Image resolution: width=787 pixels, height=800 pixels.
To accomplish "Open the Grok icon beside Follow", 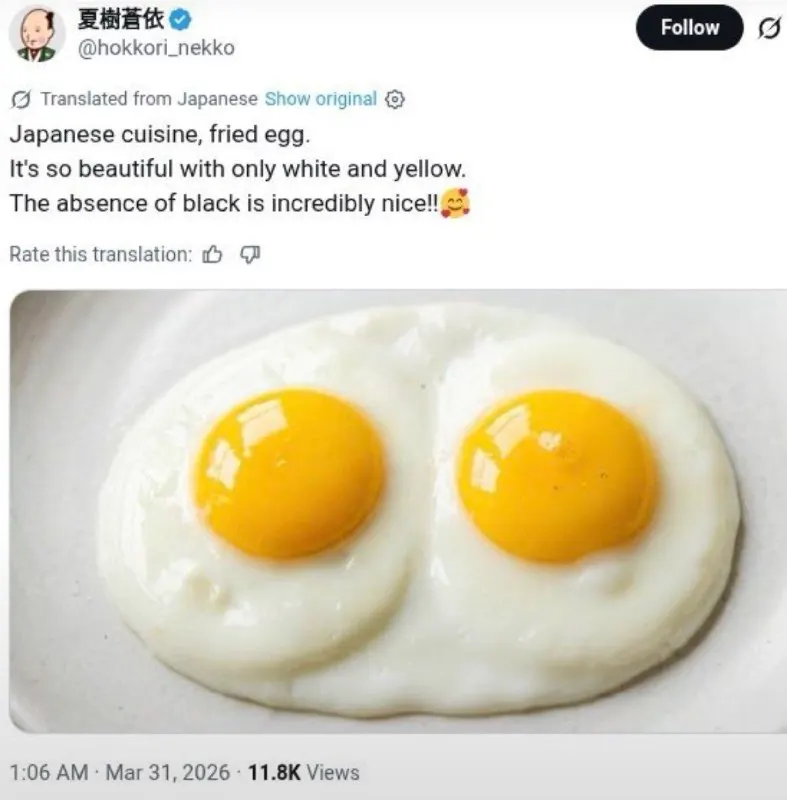I will click(x=769, y=28).
